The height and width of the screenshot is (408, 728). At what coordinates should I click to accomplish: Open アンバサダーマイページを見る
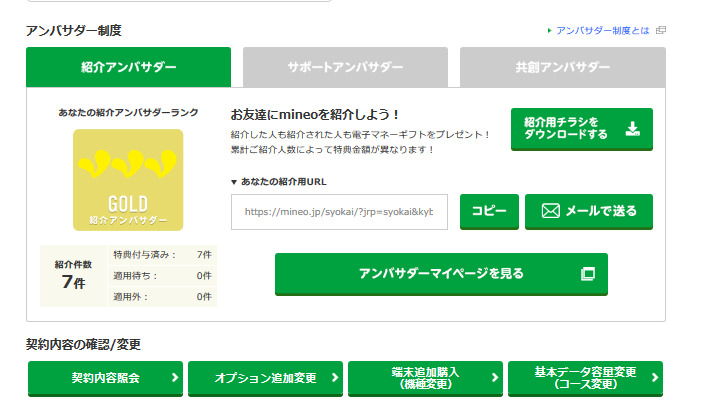(x=441, y=274)
